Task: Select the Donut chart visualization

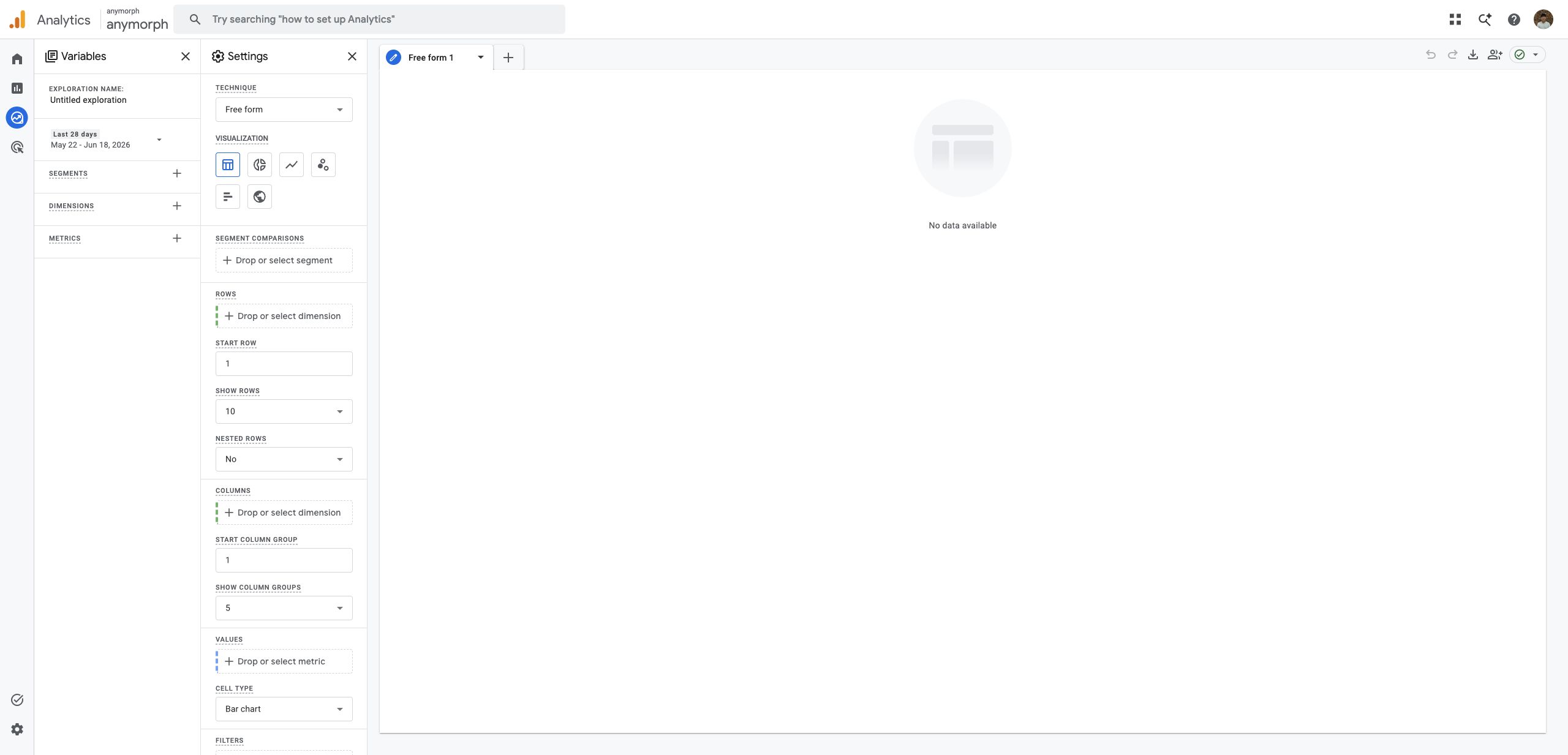Action: point(260,165)
